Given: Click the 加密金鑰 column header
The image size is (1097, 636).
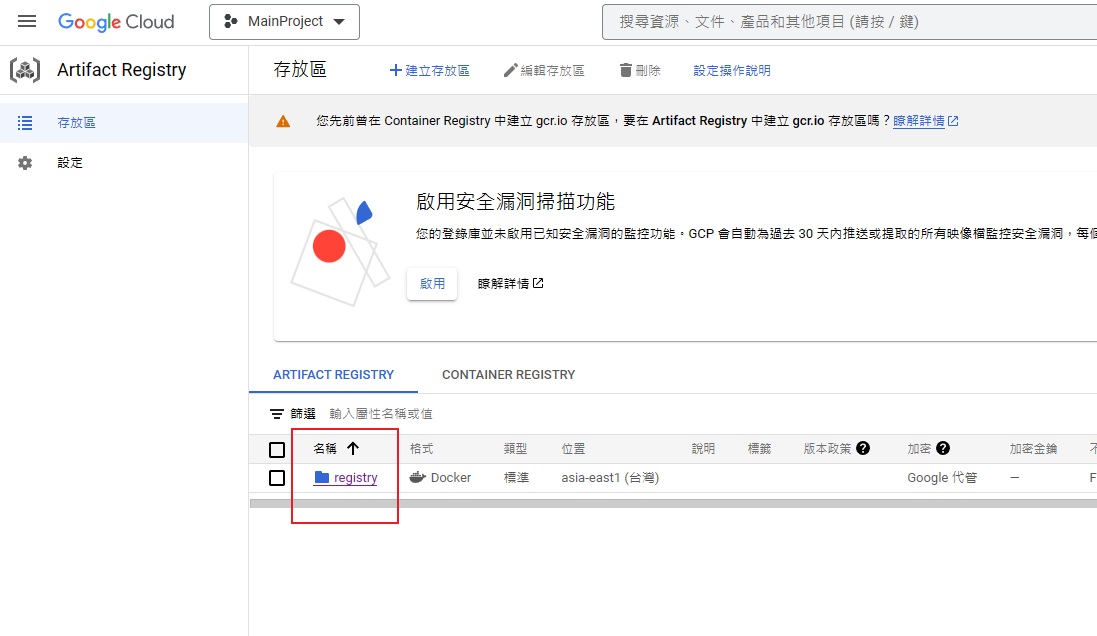Looking at the screenshot, I should coord(1033,449).
